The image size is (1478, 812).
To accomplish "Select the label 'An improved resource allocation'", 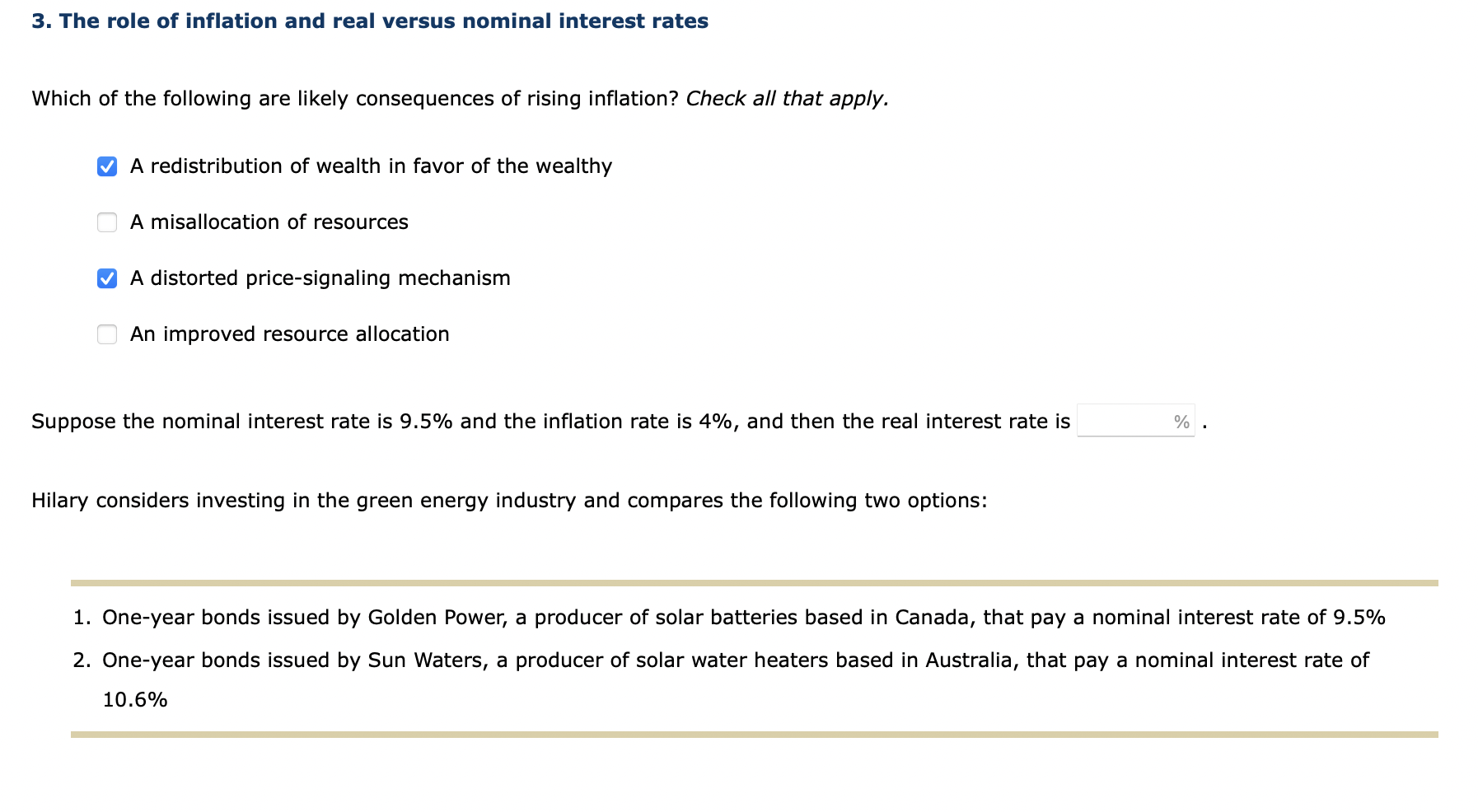I will 289,334.
